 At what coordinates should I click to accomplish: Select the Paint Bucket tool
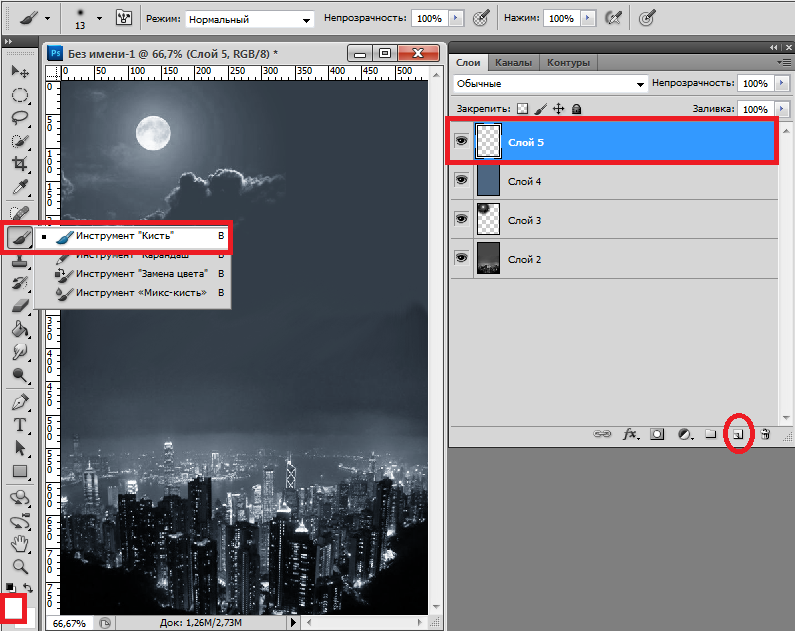[x=20, y=329]
